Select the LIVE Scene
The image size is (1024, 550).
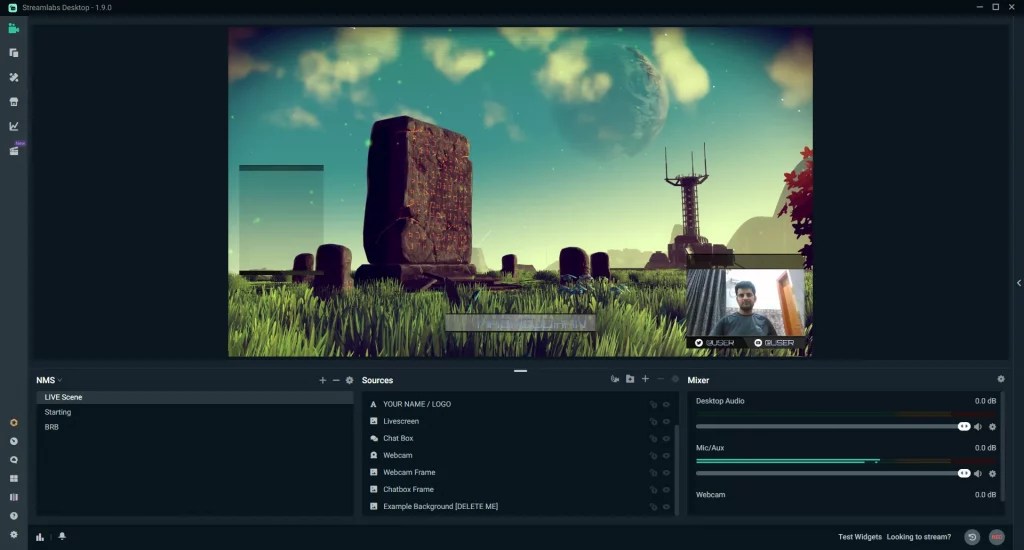click(195, 397)
